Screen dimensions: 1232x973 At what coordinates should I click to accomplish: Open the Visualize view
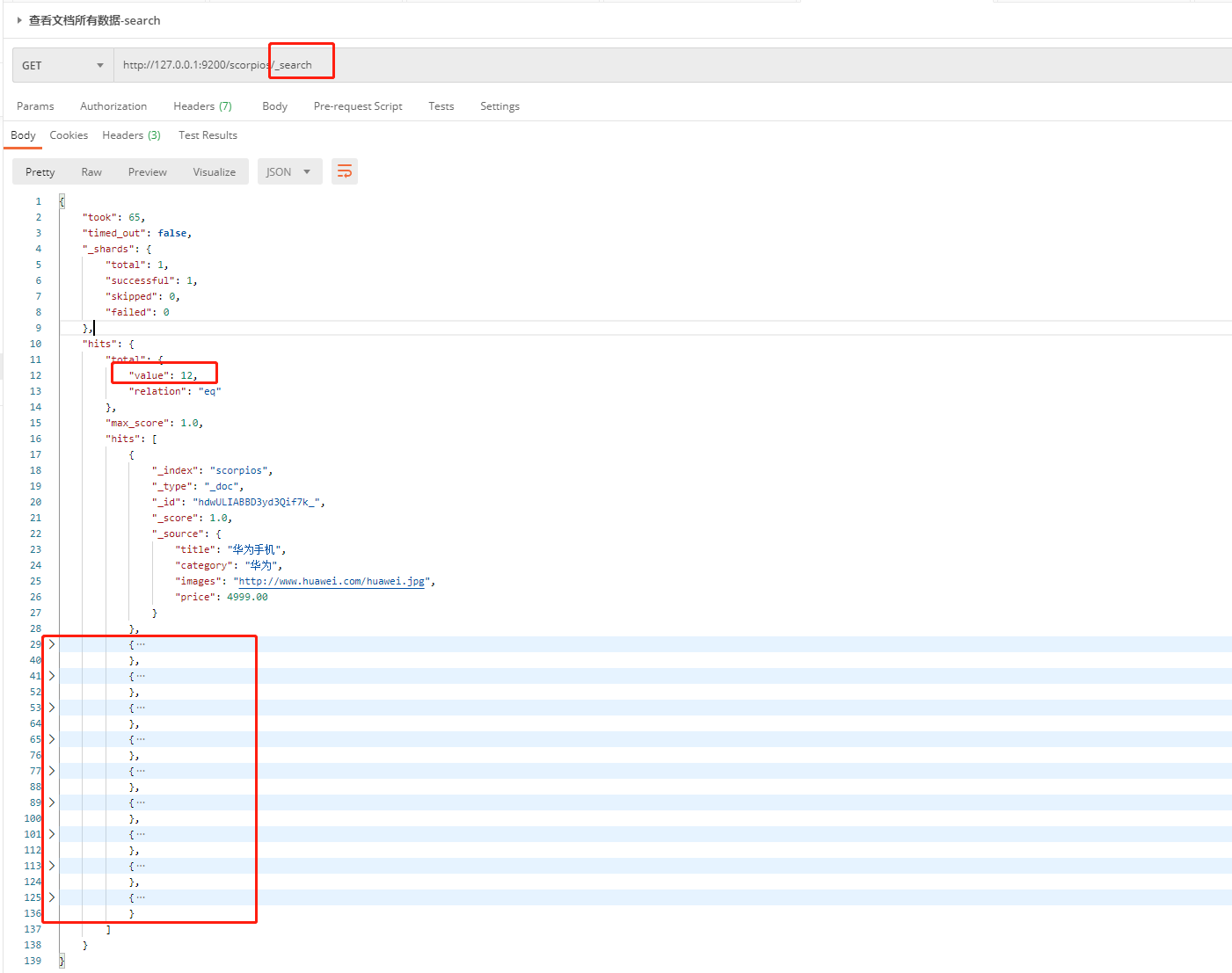(215, 171)
